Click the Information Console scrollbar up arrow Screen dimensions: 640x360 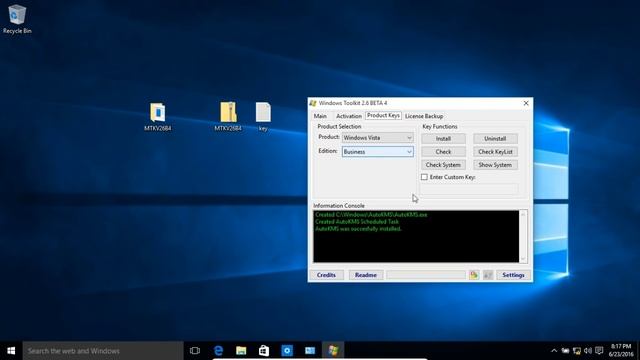point(523,214)
